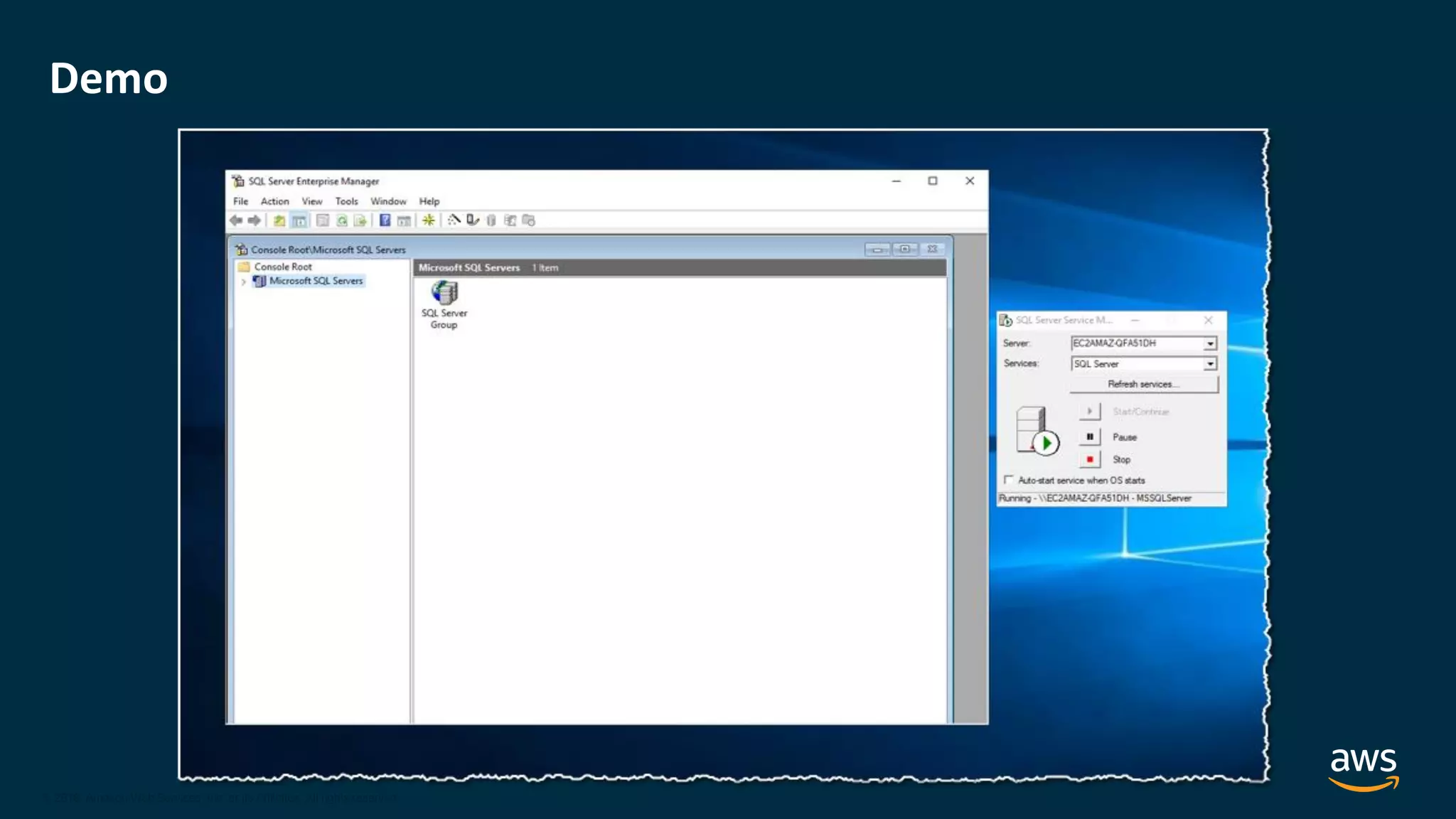Select Console Root in the tree
This screenshot has height=819, width=1456.
coord(283,267)
